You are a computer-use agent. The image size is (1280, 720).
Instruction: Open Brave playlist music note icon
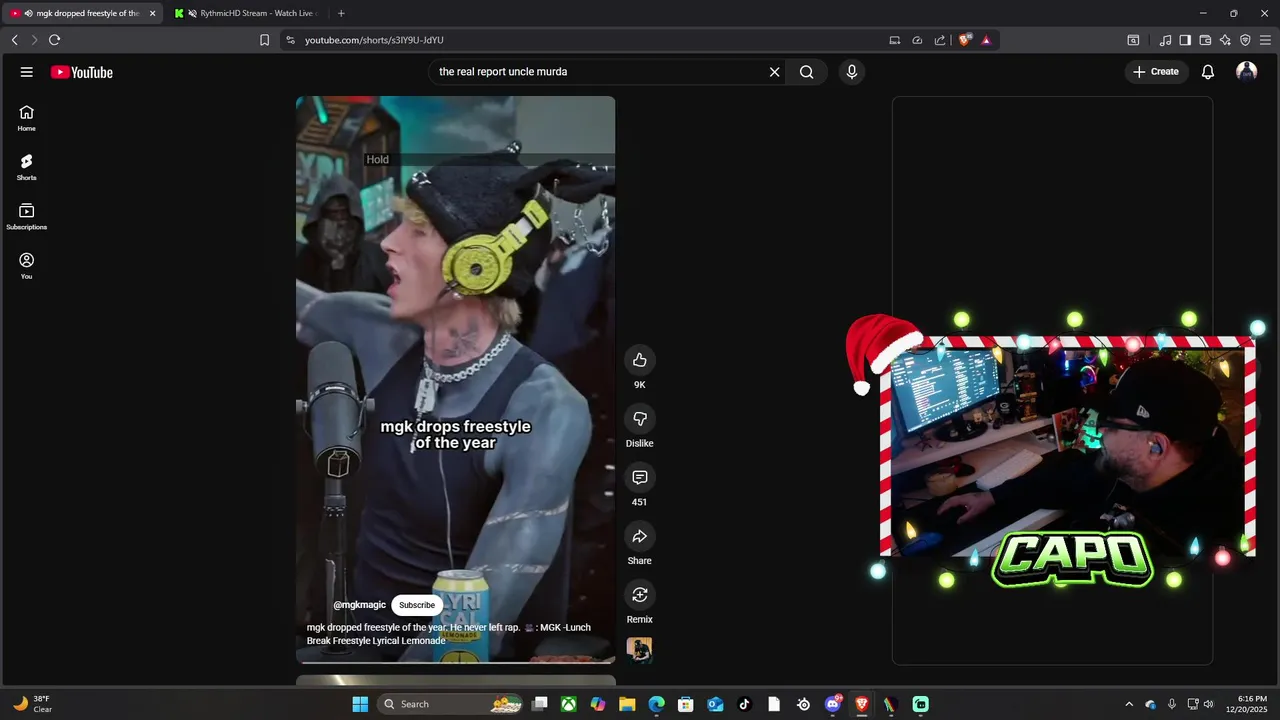coord(1165,40)
